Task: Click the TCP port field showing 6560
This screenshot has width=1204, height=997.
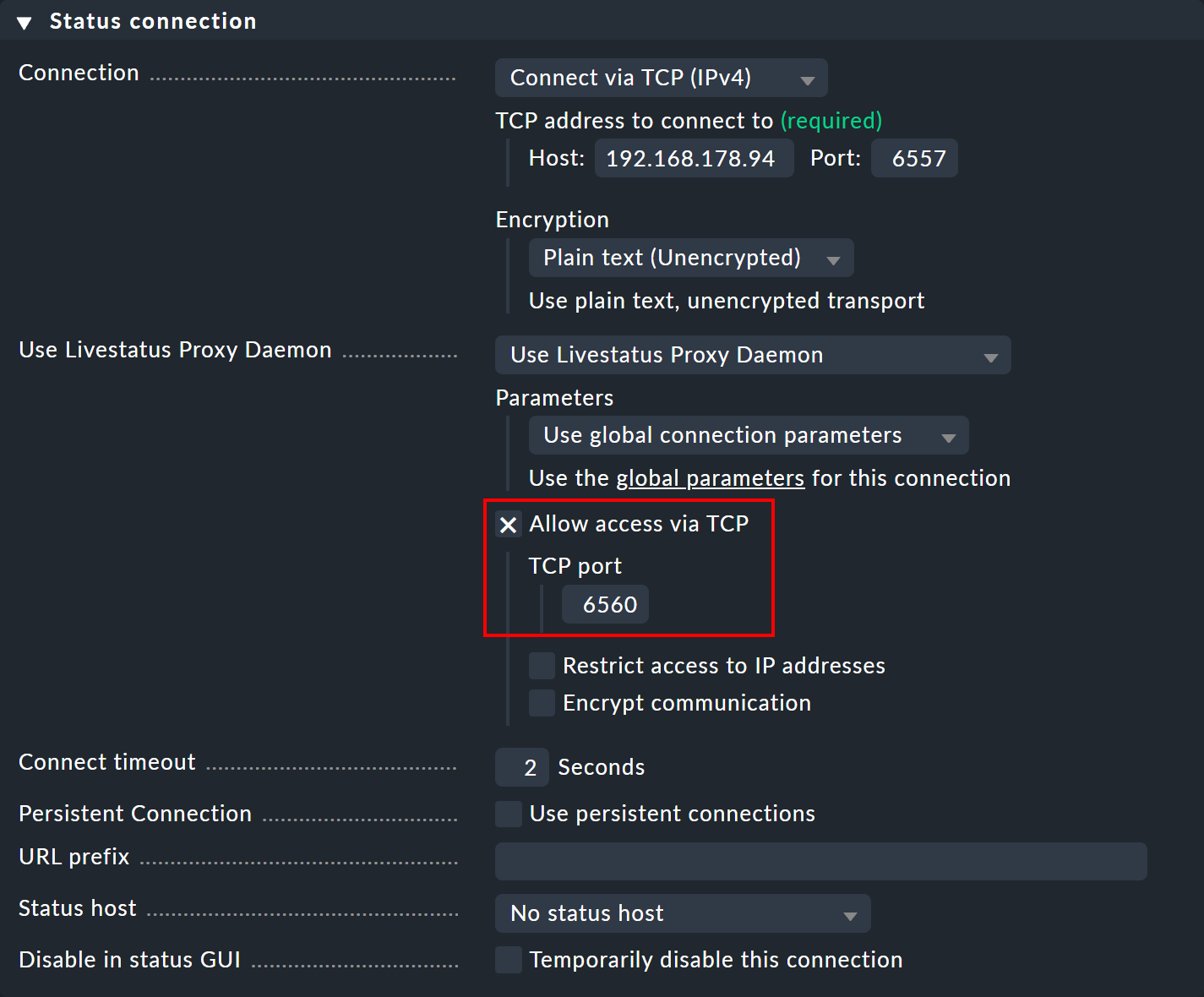Action: click(x=604, y=604)
